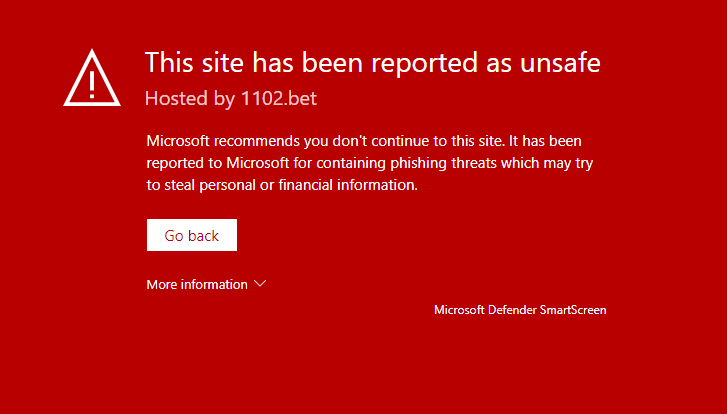Expand the More information section
This screenshot has width=727, height=414.
pyautogui.click(x=197, y=285)
